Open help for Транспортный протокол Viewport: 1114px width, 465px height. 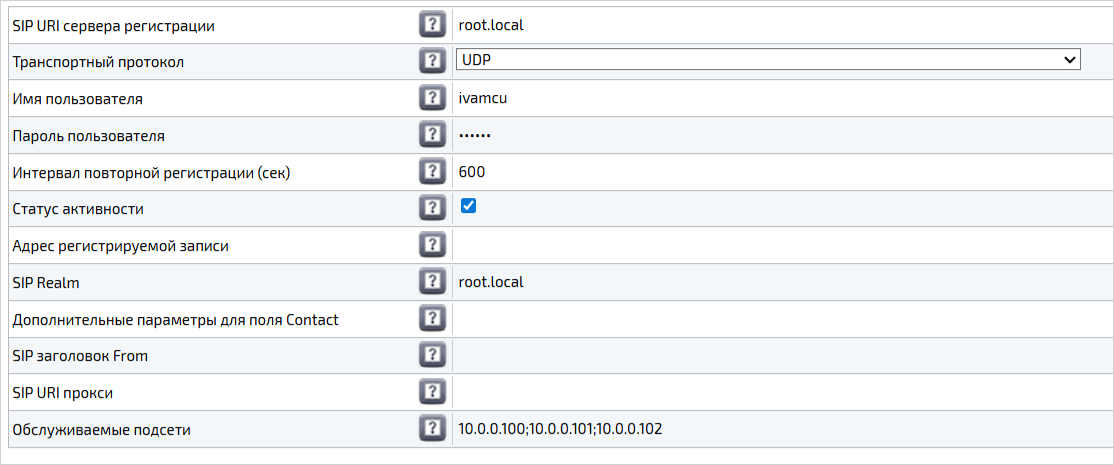[x=430, y=61]
